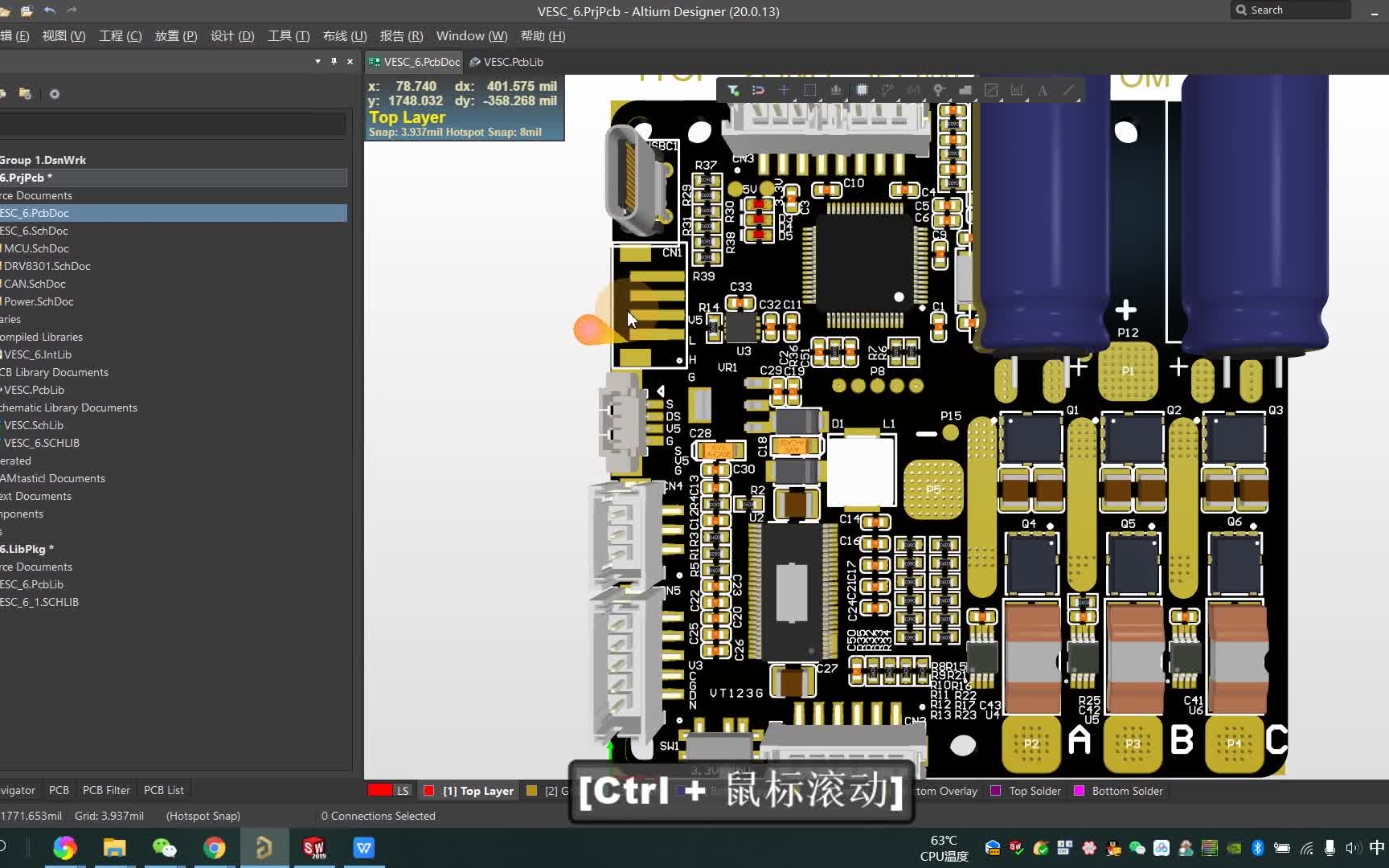This screenshot has height=868, width=1389.
Task: Switch input language via 中 tray indicator
Action: pyautogui.click(x=1378, y=847)
